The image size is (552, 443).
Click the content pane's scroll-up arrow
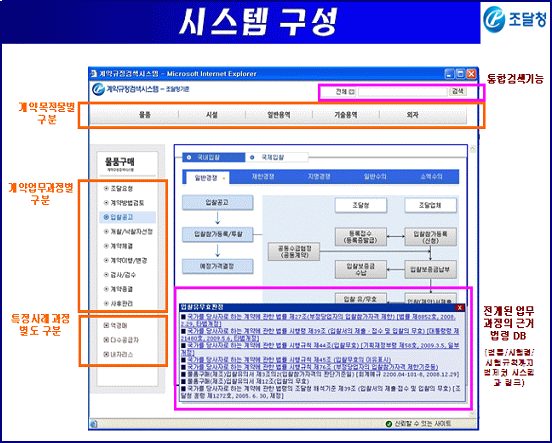pos(472,149)
